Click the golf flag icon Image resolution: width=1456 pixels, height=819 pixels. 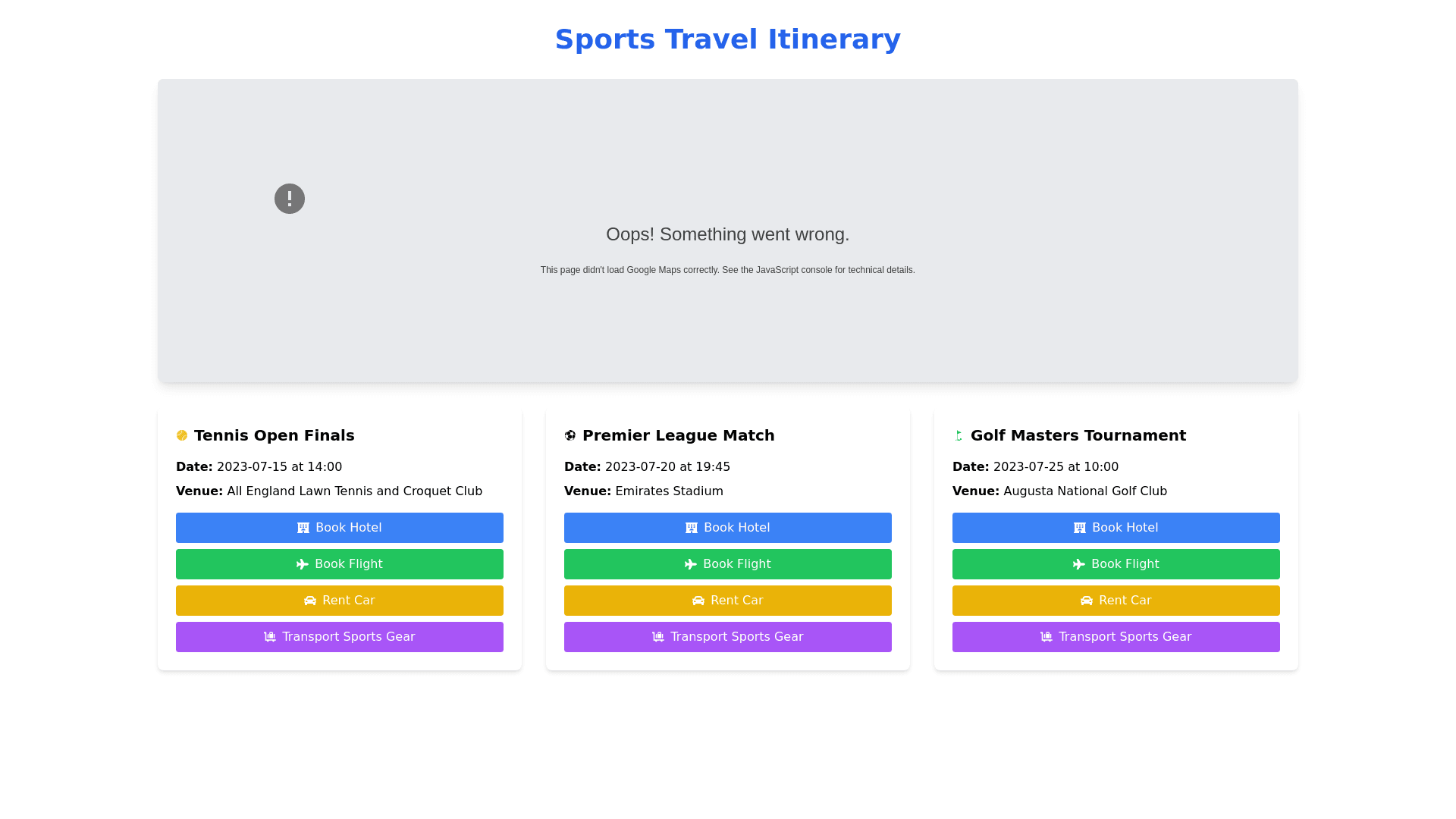(x=959, y=435)
